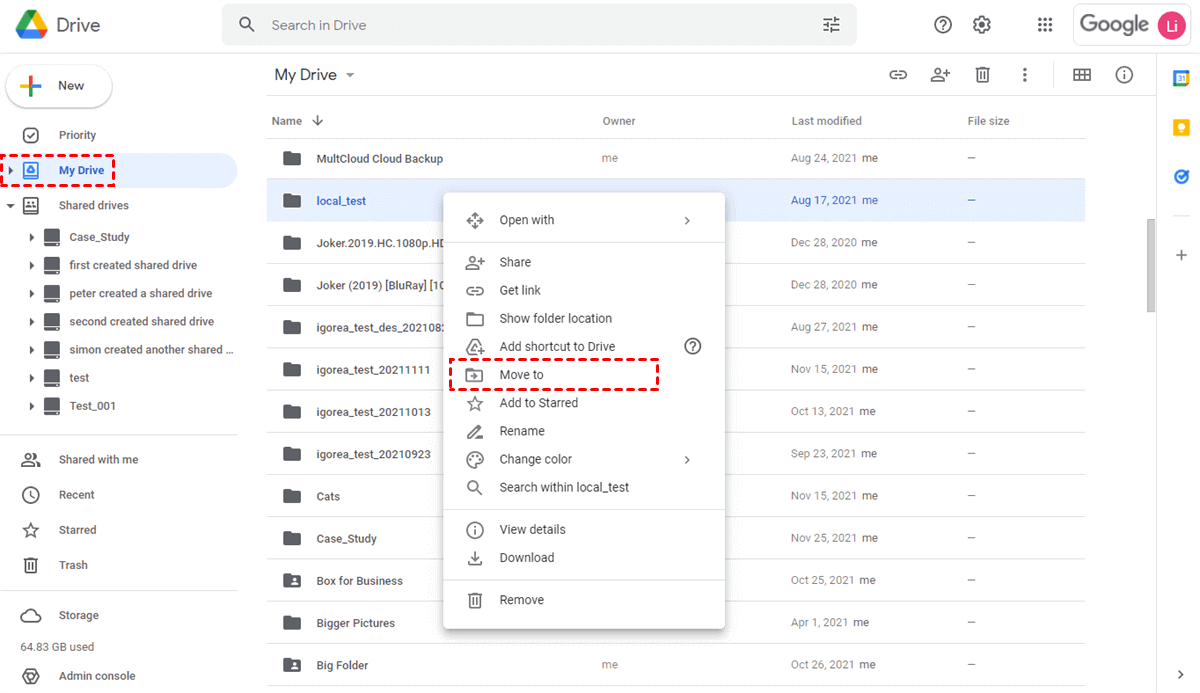Open the Support help icon
This screenshot has width=1200, height=693.
[942, 25]
